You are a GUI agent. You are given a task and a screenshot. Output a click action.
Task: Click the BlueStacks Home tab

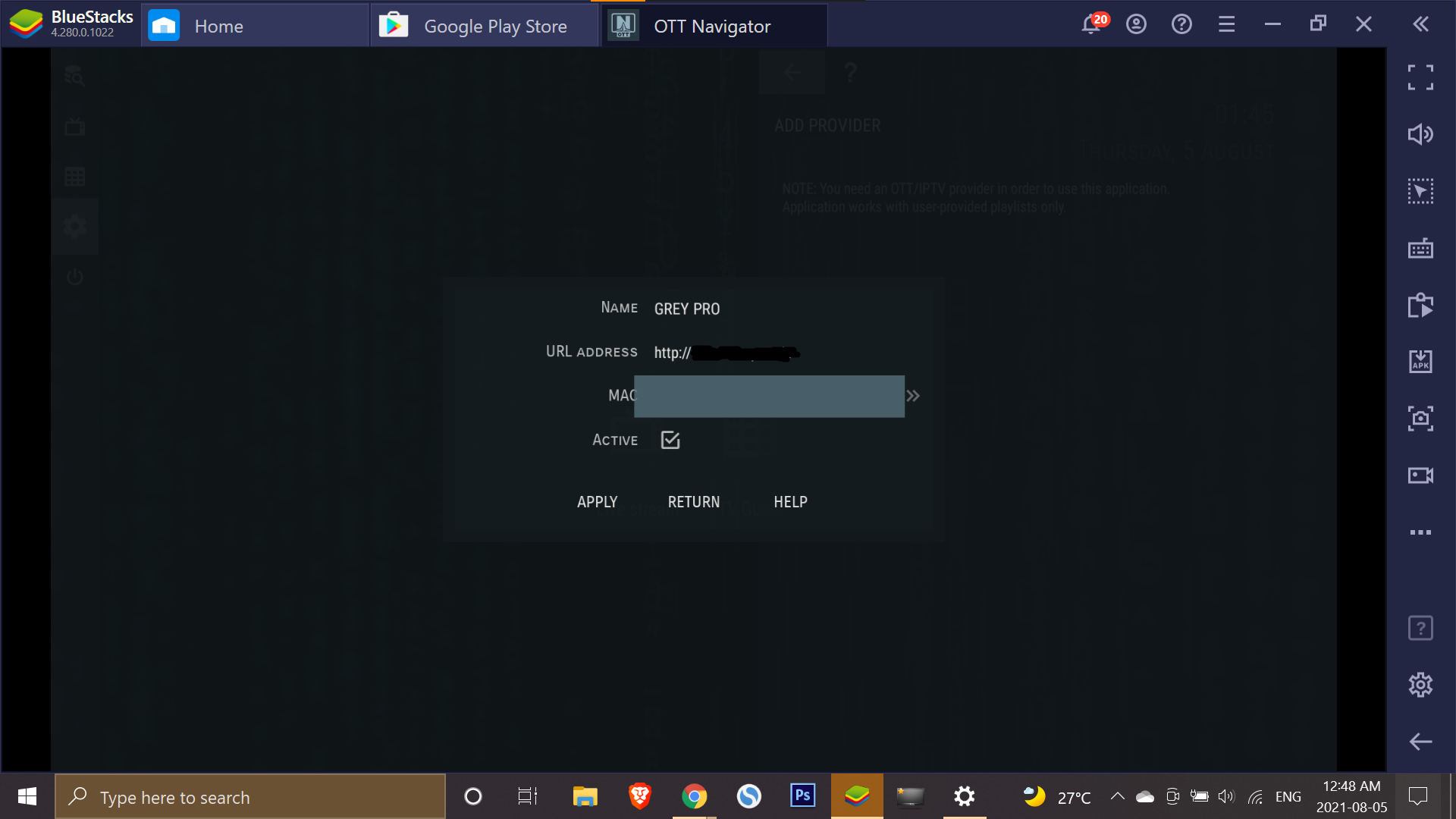[218, 25]
